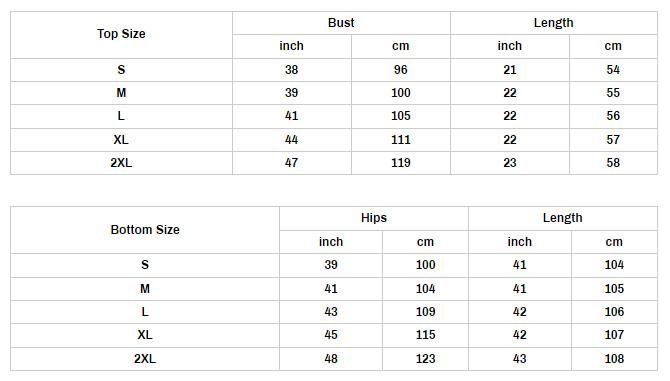
Task: Click hips value 123 cm for 2XL
Action: point(426,359)
